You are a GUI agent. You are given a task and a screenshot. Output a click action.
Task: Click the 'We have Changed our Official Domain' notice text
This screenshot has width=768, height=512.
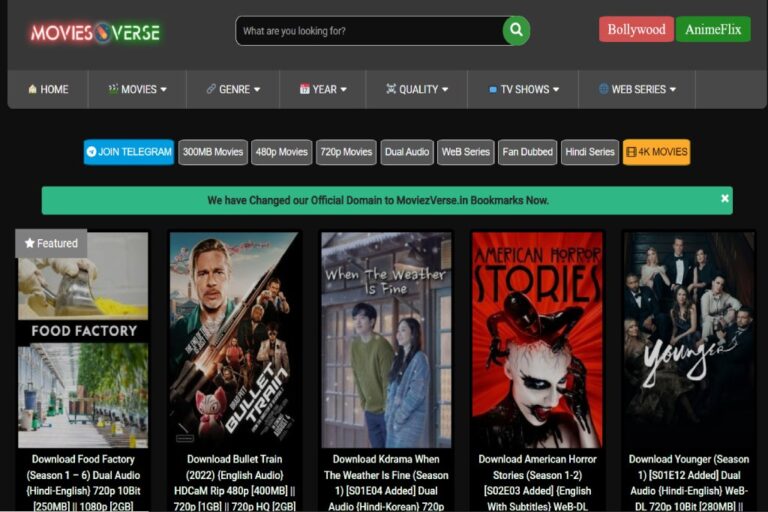click(x=378, y=200)
